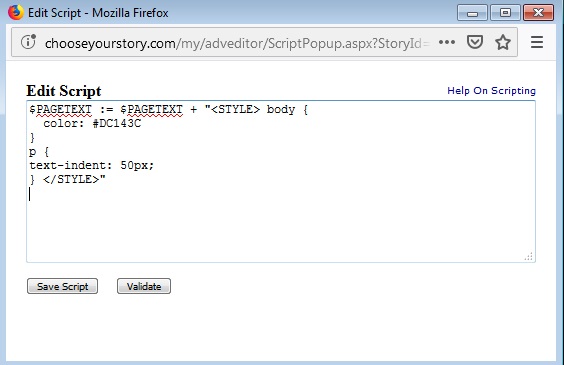Close the Edit Script window
This screenshot has height=365, width=564.
538,13
